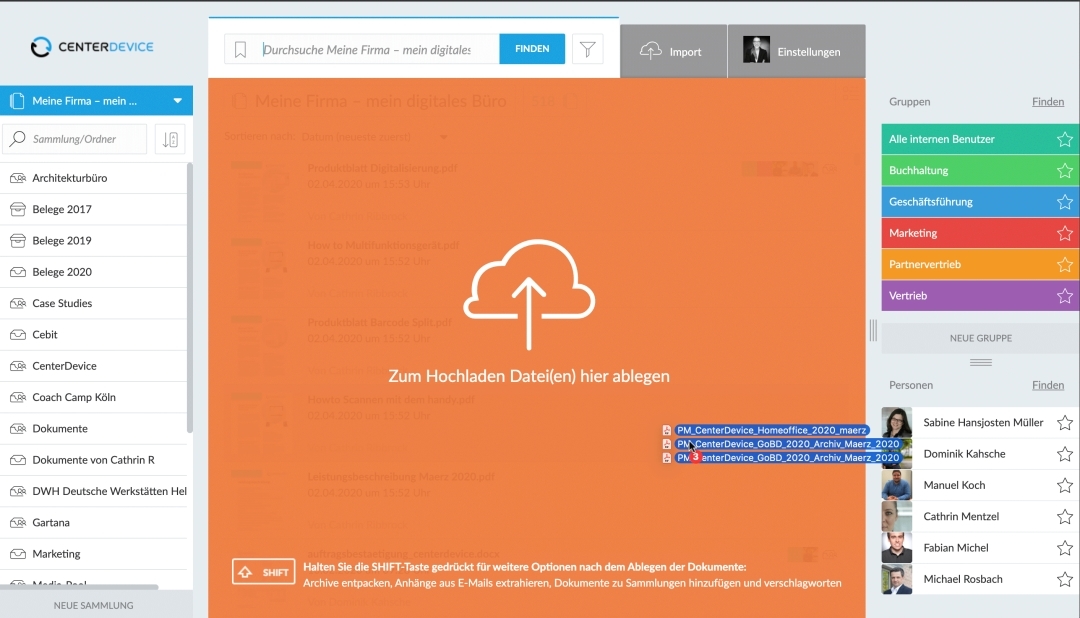The width and height of the screenshot is (1080, 618).
Task: Star Cathrin Mentzel as favorite
Action: coord(1064,517)
